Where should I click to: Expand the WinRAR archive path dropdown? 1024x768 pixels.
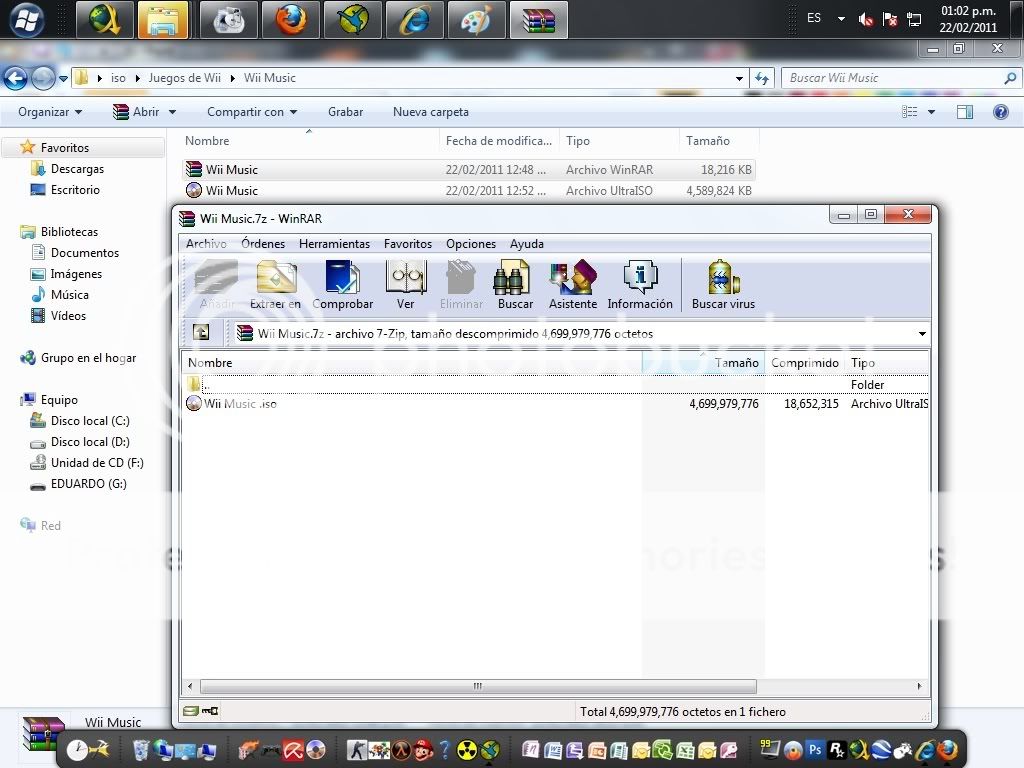[x=922, y=334]
